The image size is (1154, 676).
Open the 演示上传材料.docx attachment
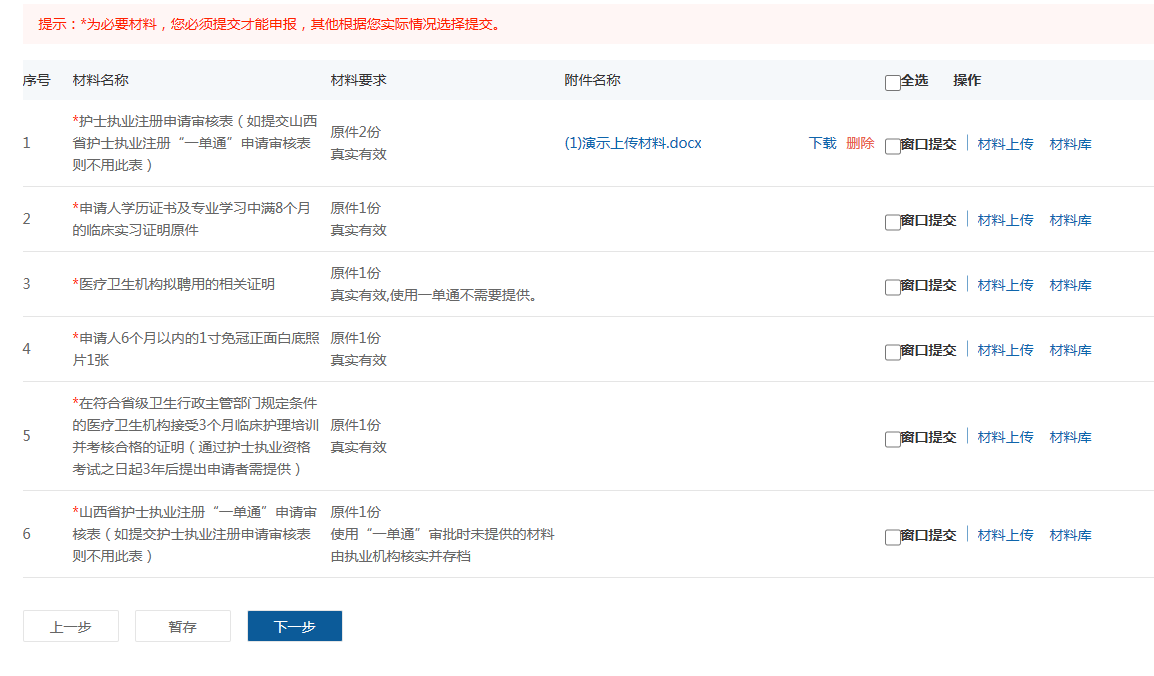coord(633,143)
